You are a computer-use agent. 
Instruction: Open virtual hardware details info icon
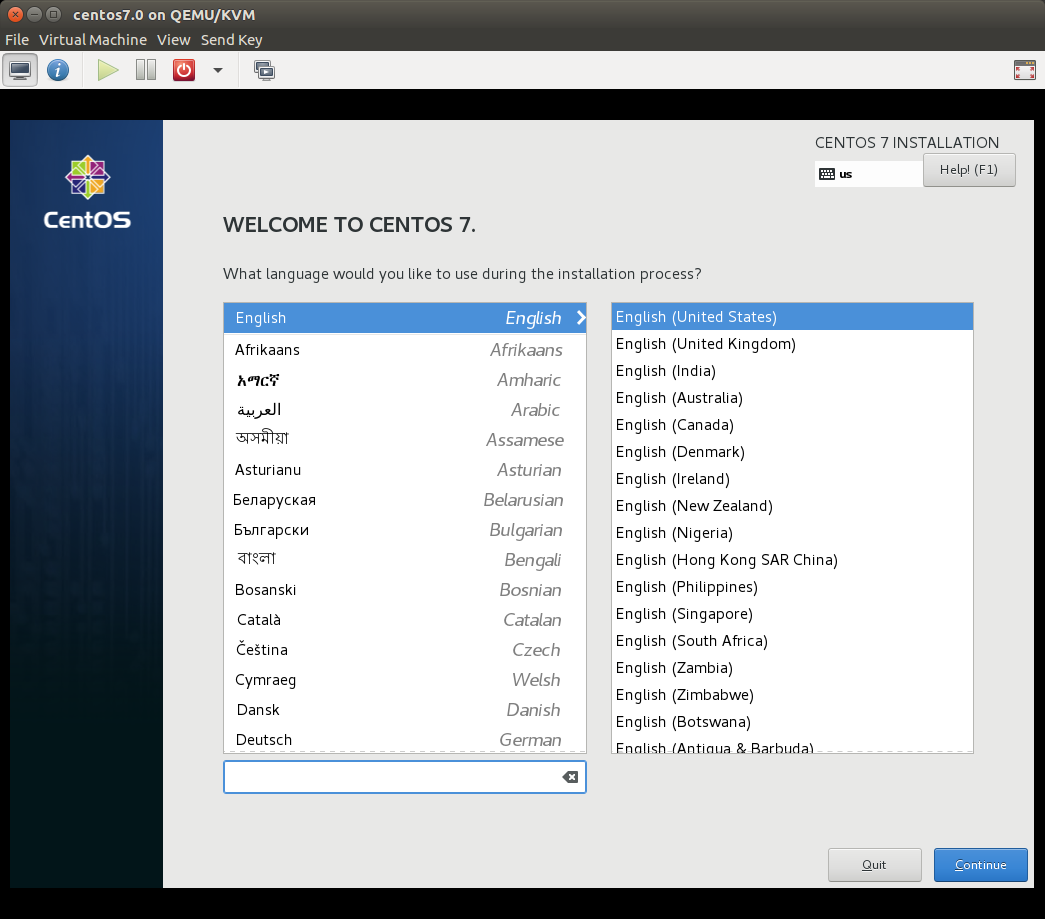[58, 70]
